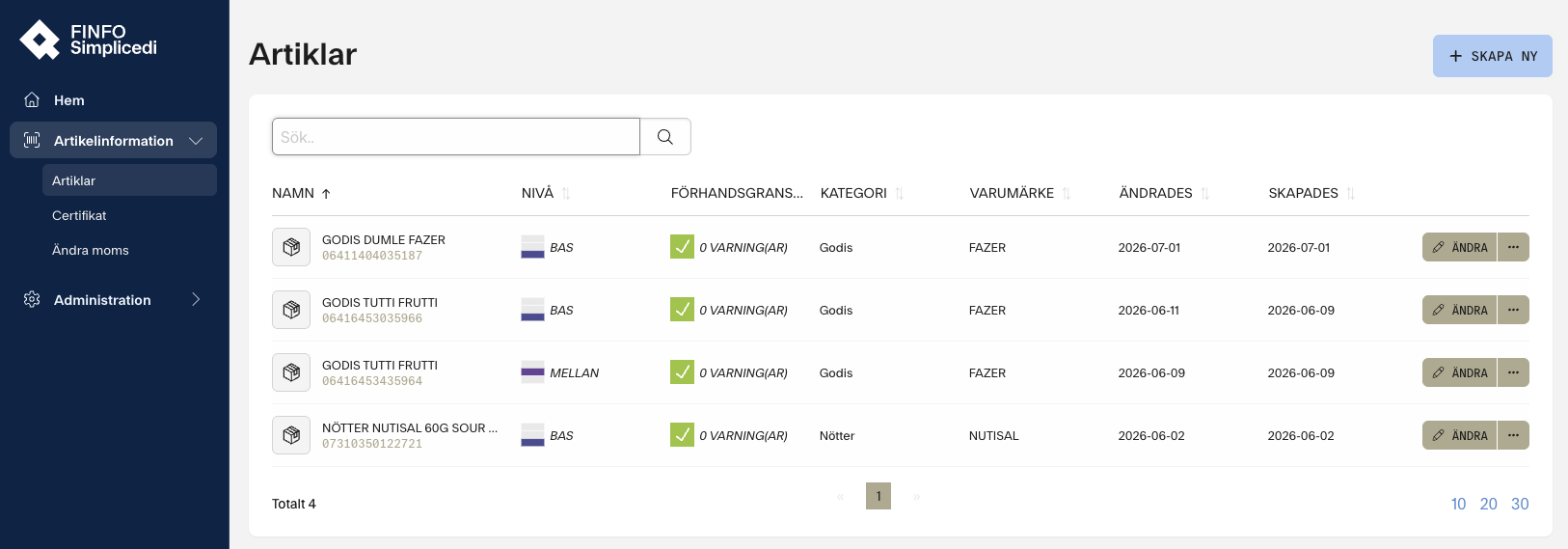Expand the Administration menu chevron
Screen dimensions: 1568x549
pos(196,300)
